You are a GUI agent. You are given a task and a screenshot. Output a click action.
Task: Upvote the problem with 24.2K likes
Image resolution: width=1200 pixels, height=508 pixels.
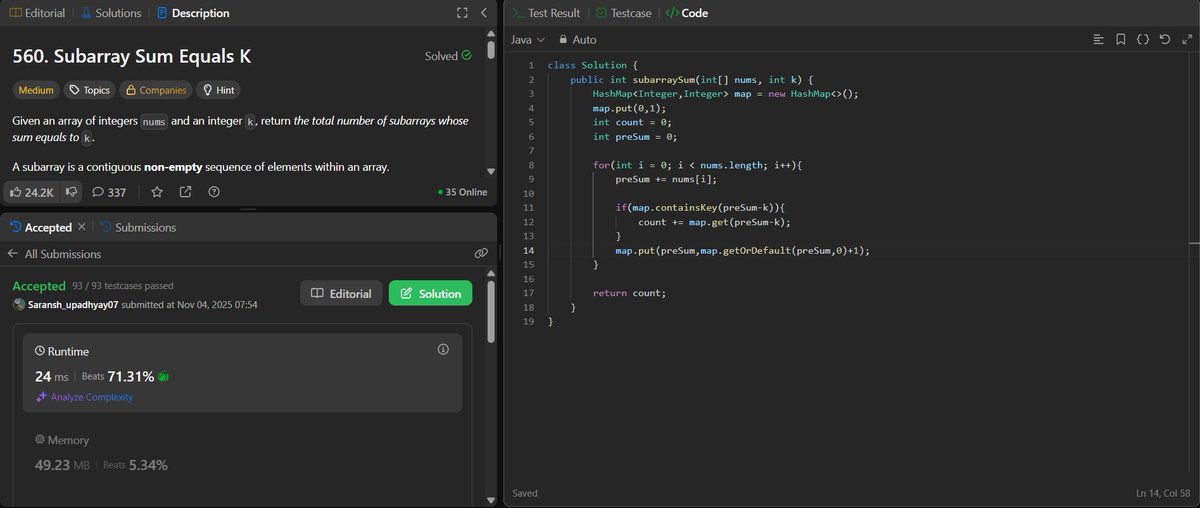(32, 192)
